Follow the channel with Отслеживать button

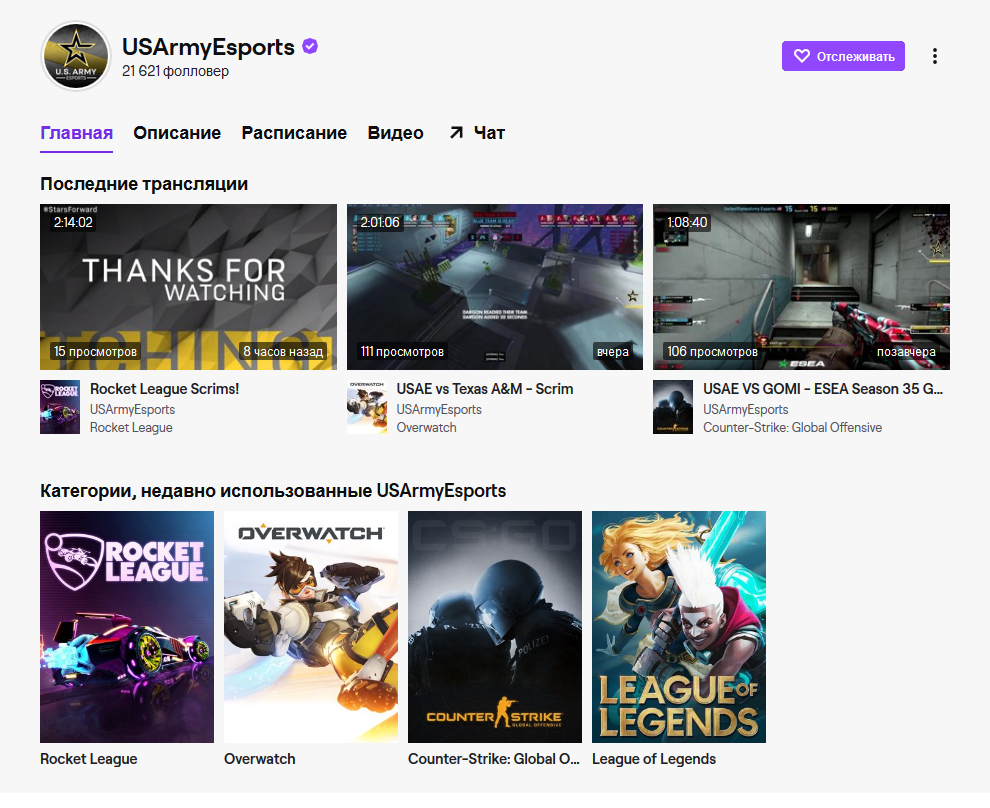(x=843, y=56)
